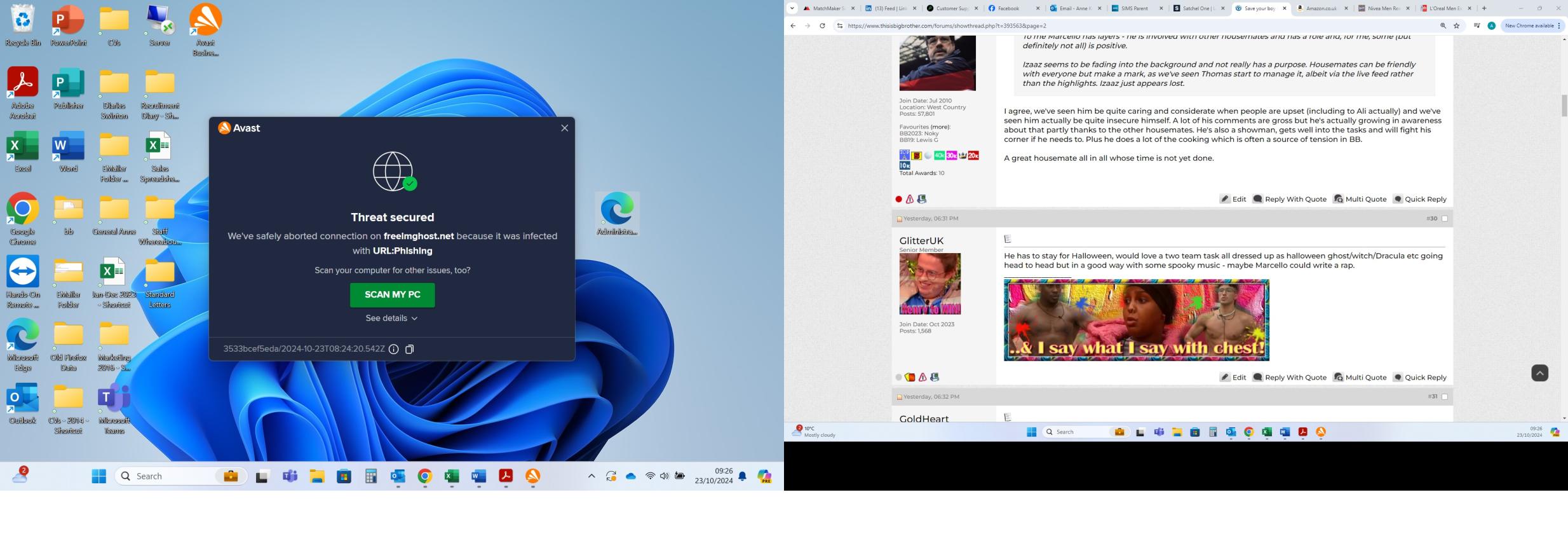Screen dimensions: 1568x543
Task: Open Microsoft Teams from the left taskbar
Action: tap(290, 476)
